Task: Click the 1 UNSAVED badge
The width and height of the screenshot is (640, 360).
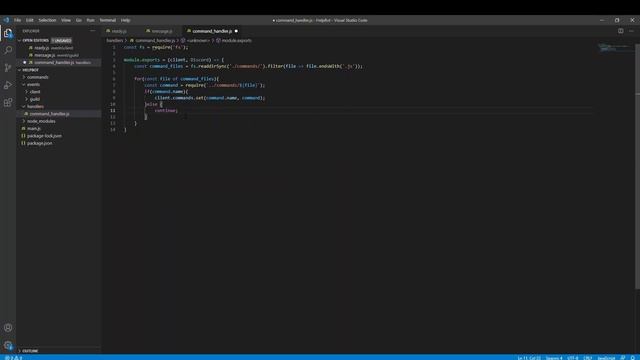Action: pyautogui.click(x=62, y=40)
